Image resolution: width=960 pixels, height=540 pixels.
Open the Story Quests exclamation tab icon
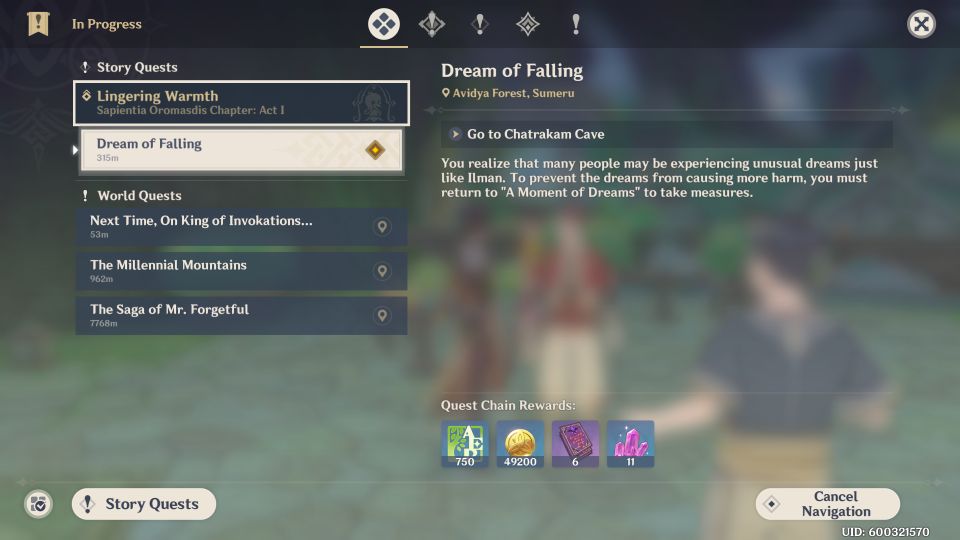tap(480, 24)
